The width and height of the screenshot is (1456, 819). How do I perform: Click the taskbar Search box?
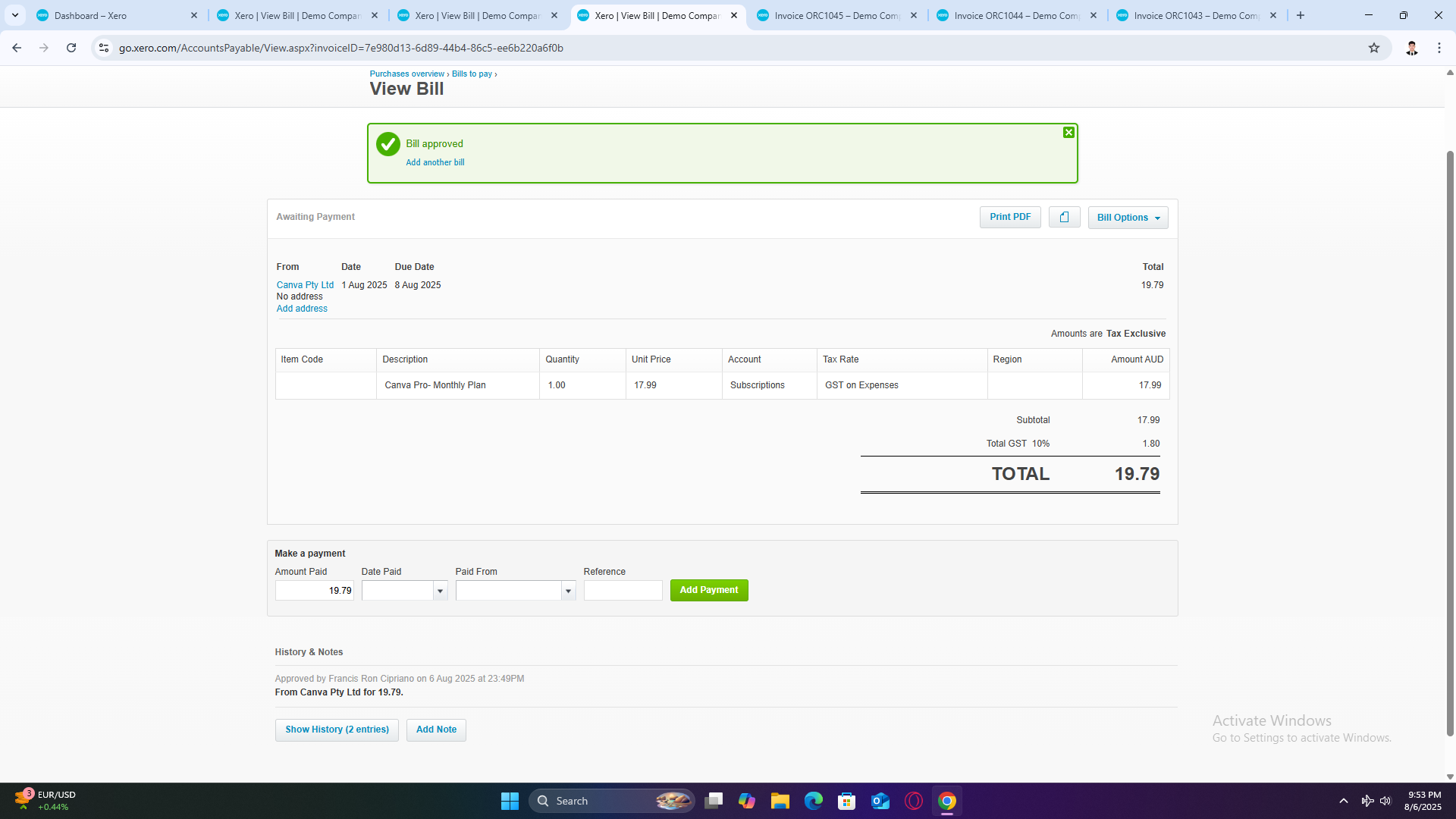[x=612, y=801]
